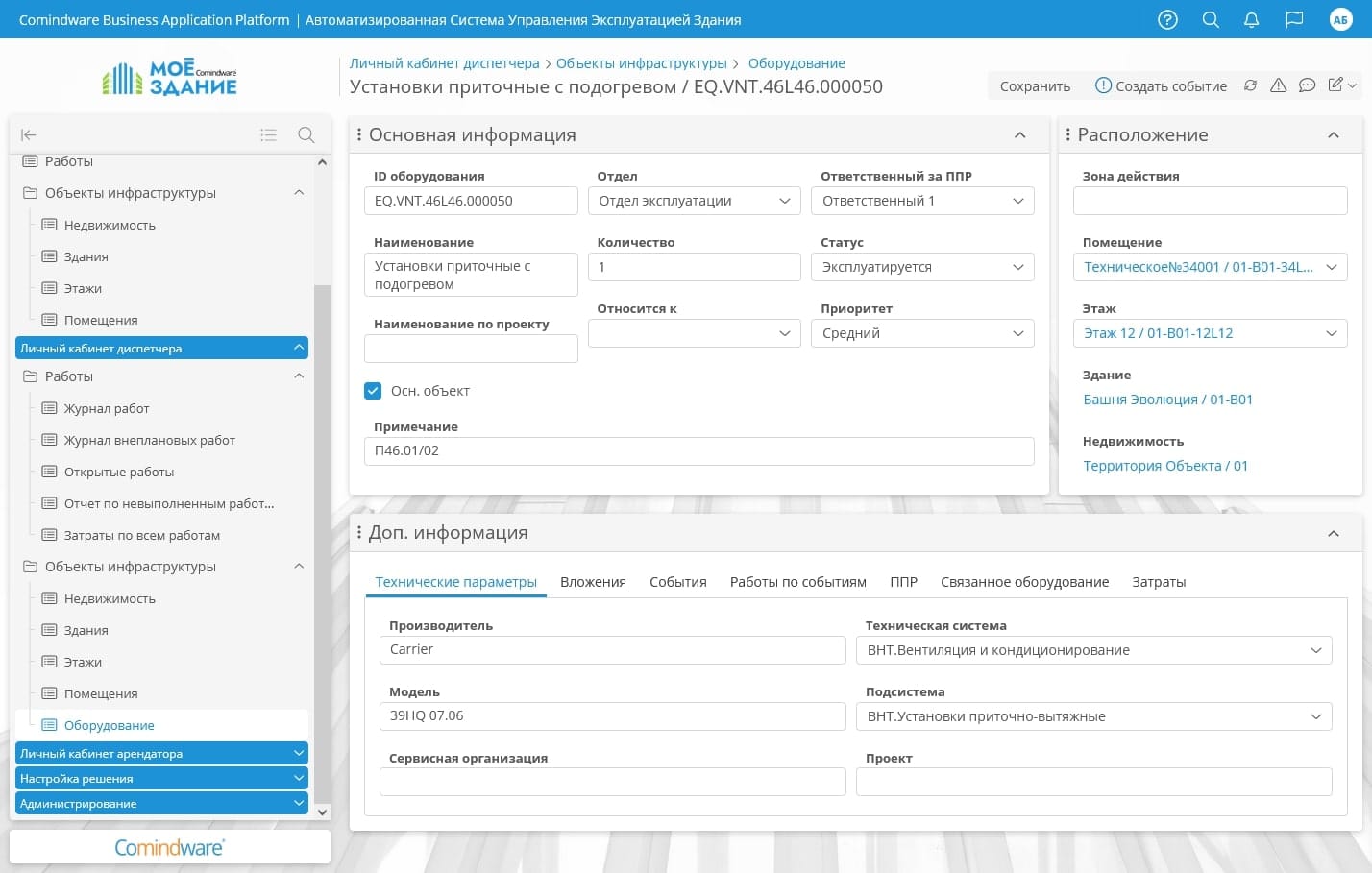Collapse the Доп. информация panel

[x=1334, y=533]
